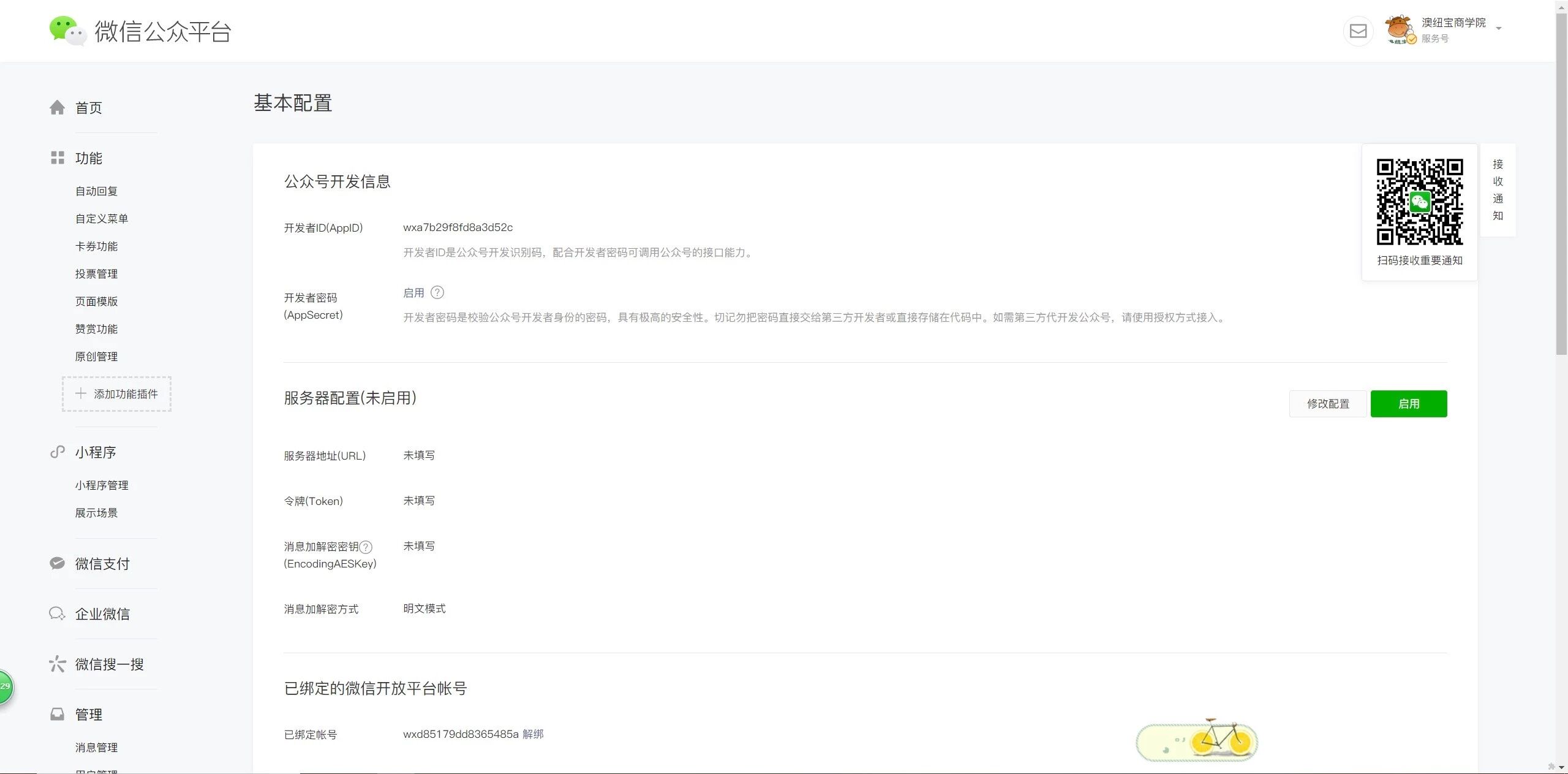Click the WeChat platform logo

67,31
